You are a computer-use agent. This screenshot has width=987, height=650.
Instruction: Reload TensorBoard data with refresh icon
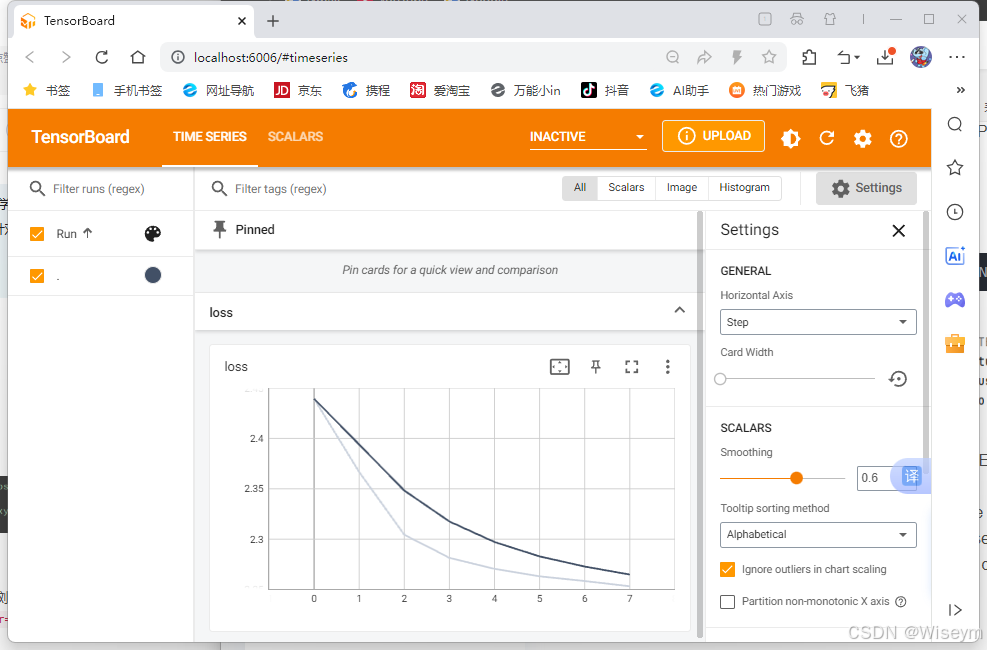point(826,138)
